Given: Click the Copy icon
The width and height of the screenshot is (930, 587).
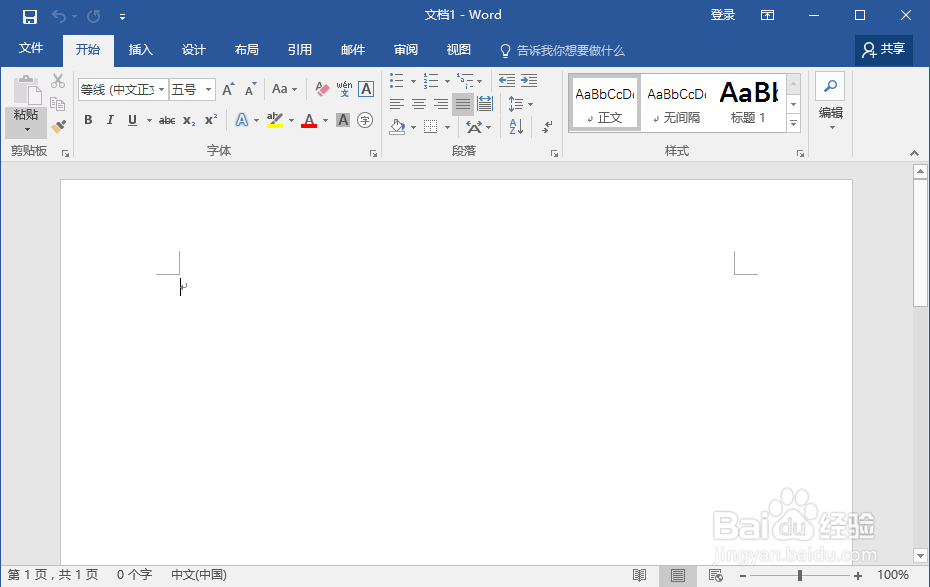Looking at the screenshot, I should click(58, 104).
